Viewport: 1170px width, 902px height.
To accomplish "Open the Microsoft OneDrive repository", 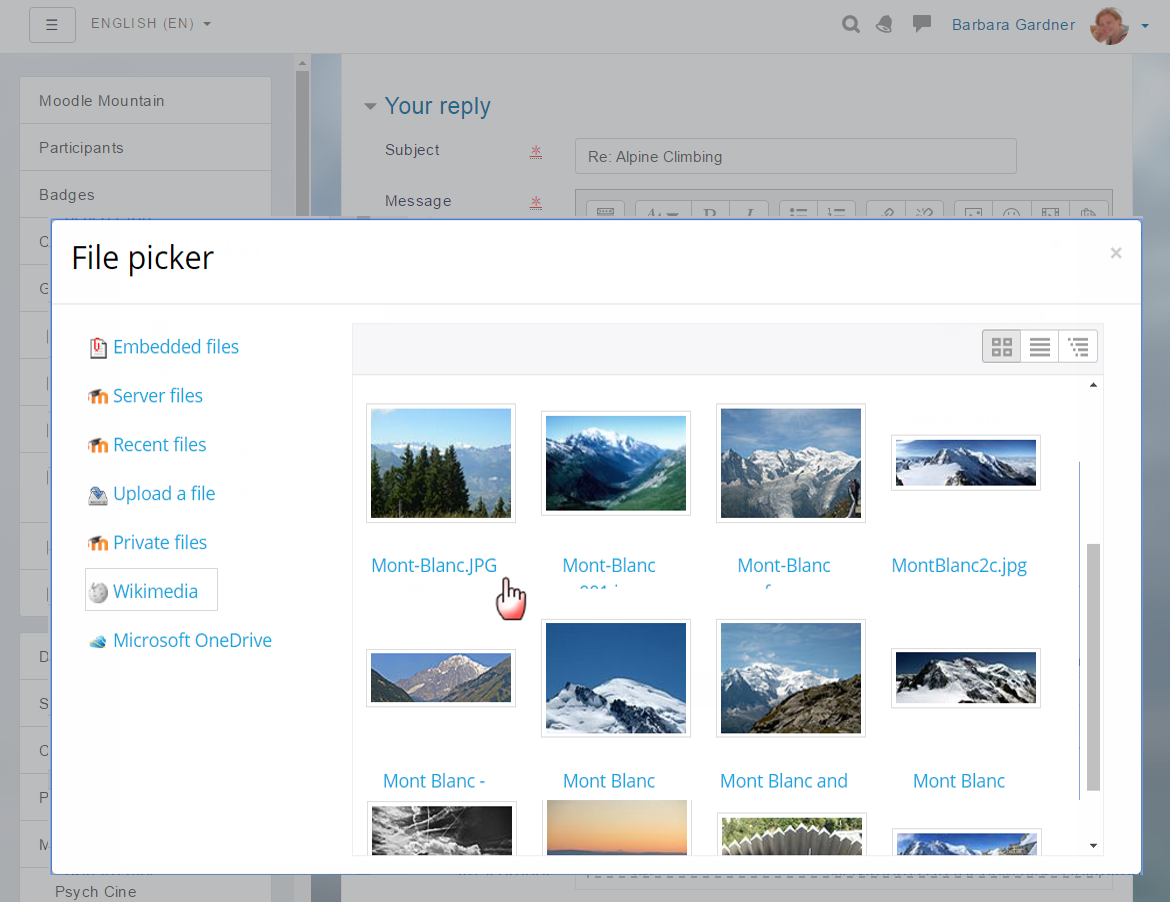I will (x=191, y=640).
